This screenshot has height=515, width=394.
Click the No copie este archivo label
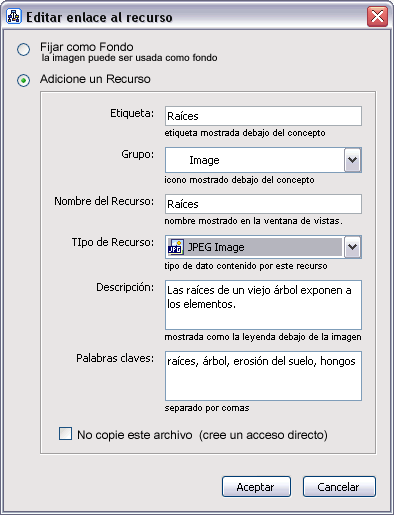[x=202, y=435]
